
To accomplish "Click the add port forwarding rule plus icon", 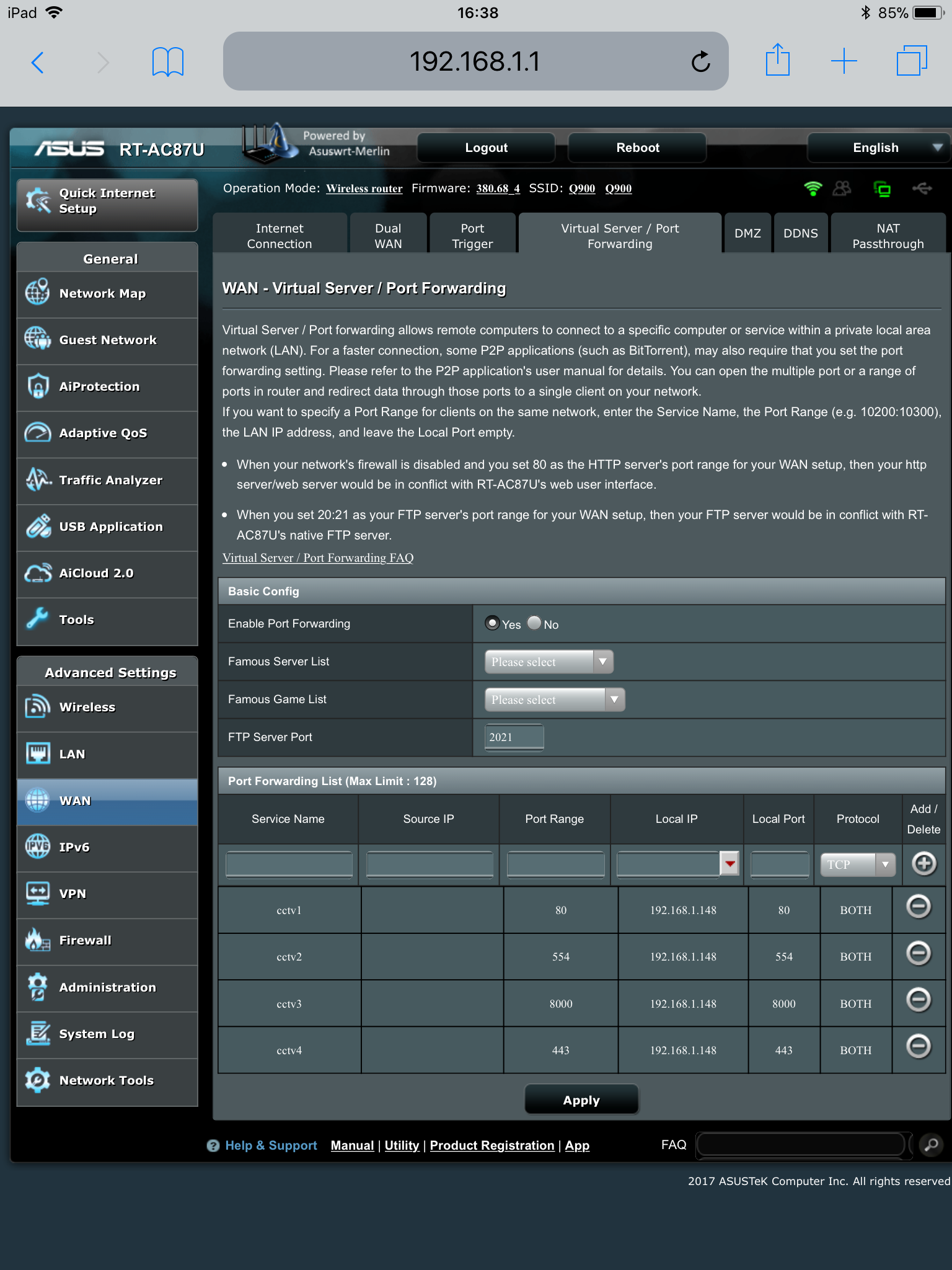I will 923,863.
